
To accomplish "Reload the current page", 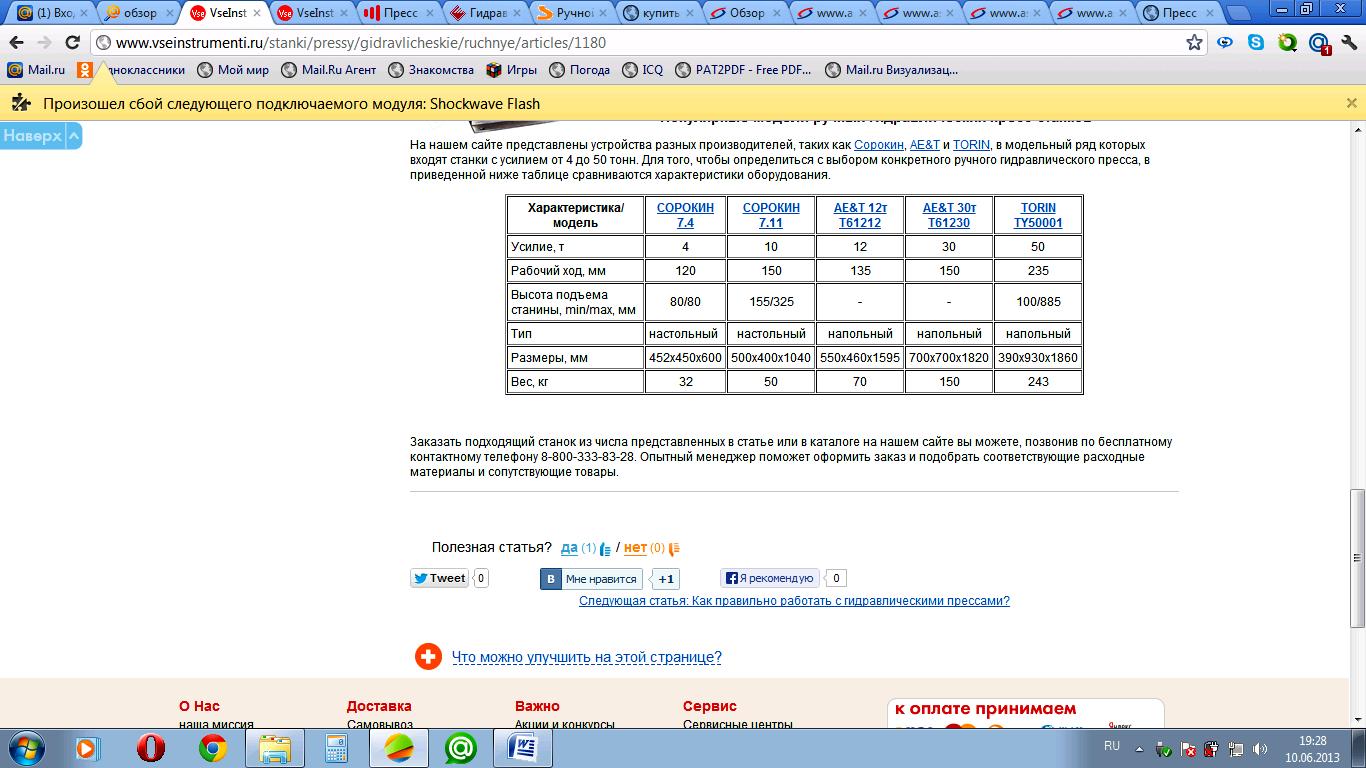I will tap(72, 43).
